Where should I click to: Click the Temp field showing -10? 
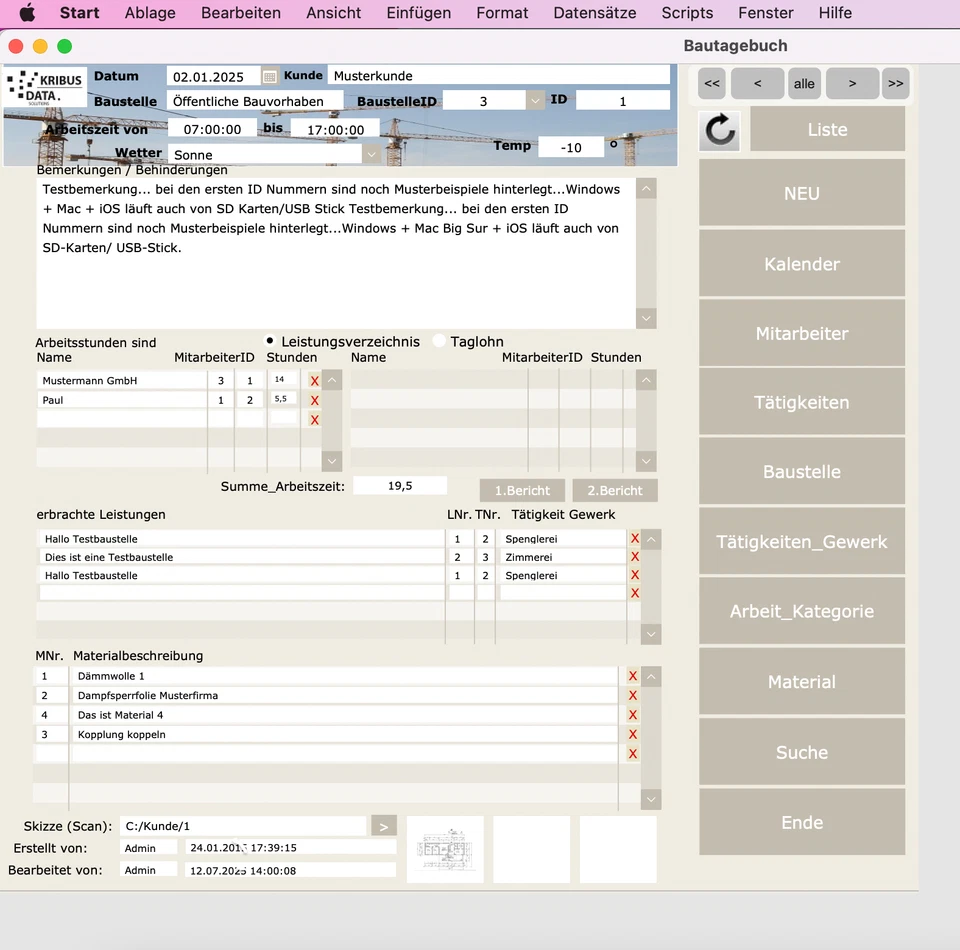coord(571,148)
